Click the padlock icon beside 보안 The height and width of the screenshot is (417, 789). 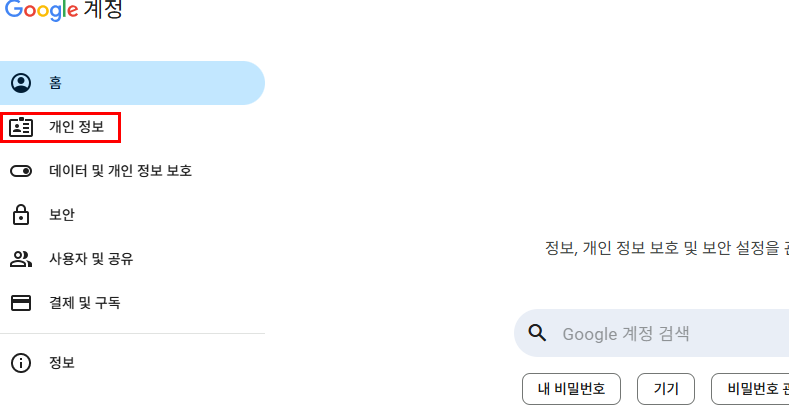click(x=21, y=215)
